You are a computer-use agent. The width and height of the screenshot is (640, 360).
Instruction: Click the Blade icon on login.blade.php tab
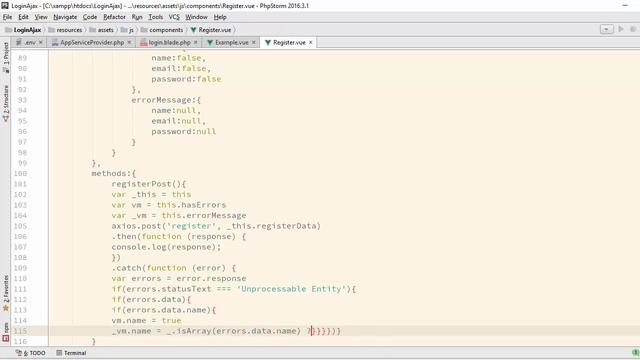[x=144, y=42]
